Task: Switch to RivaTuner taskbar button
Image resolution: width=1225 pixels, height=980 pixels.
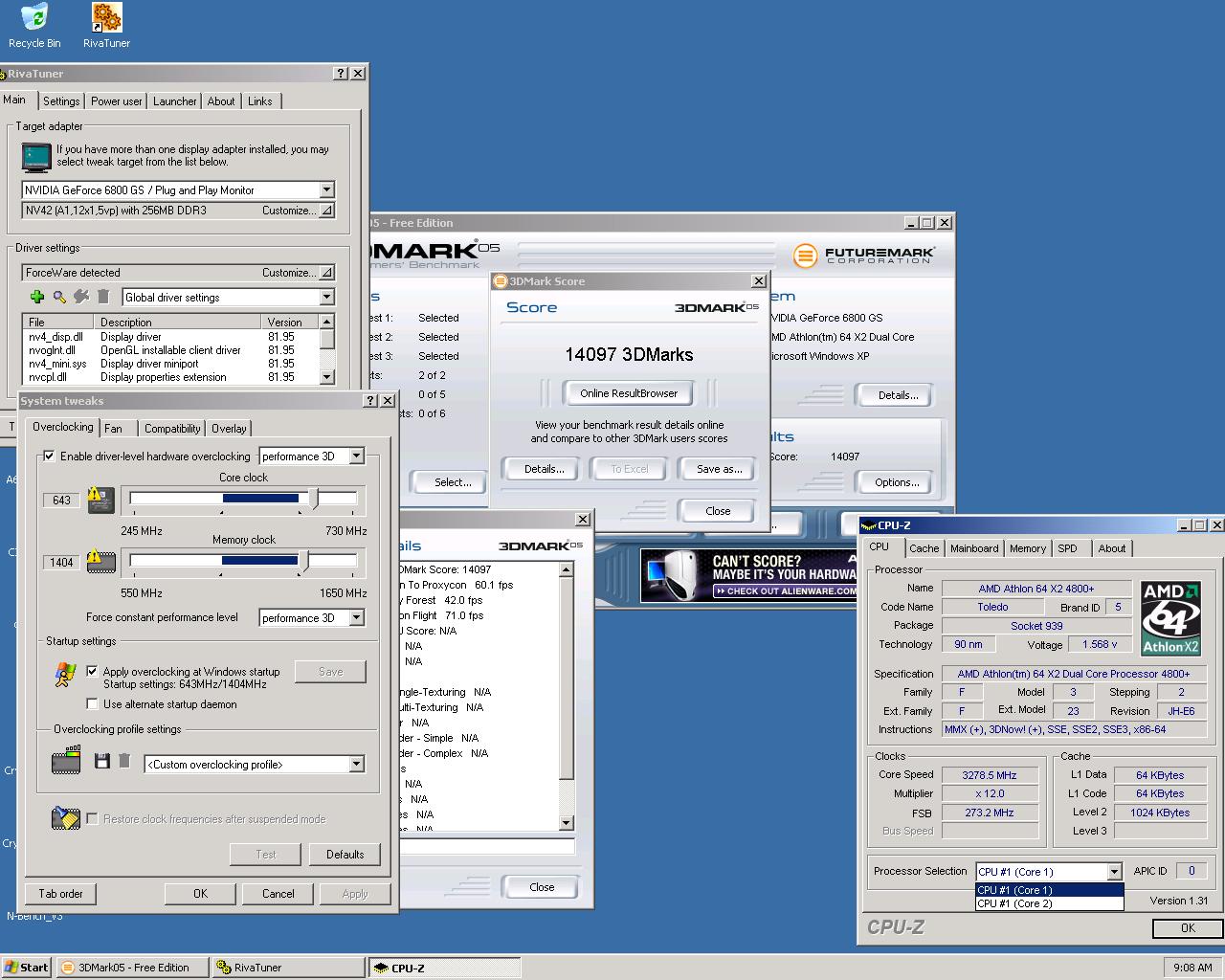Action: [x=289, y=968]
